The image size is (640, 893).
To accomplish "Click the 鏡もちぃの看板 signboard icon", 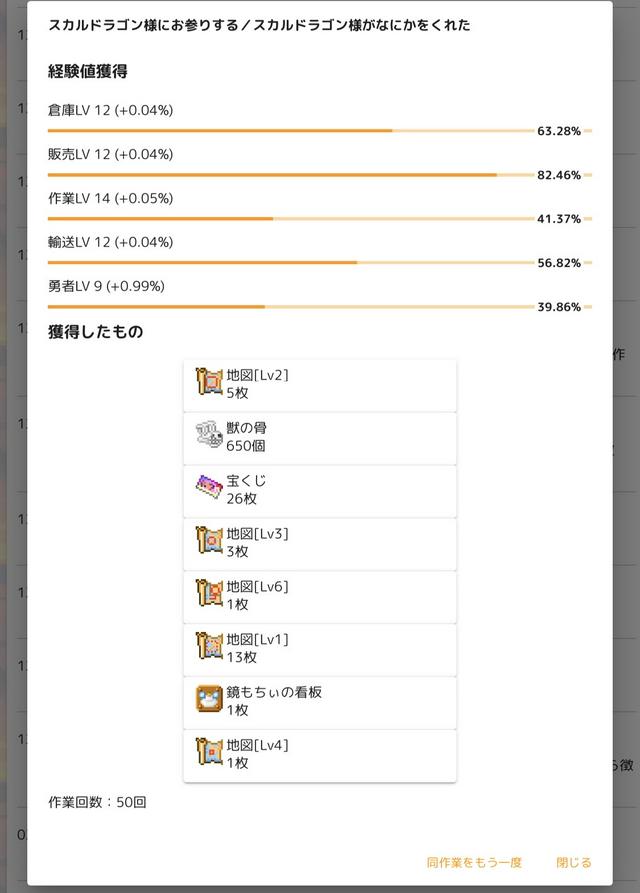I will click(x=209, y=701).
